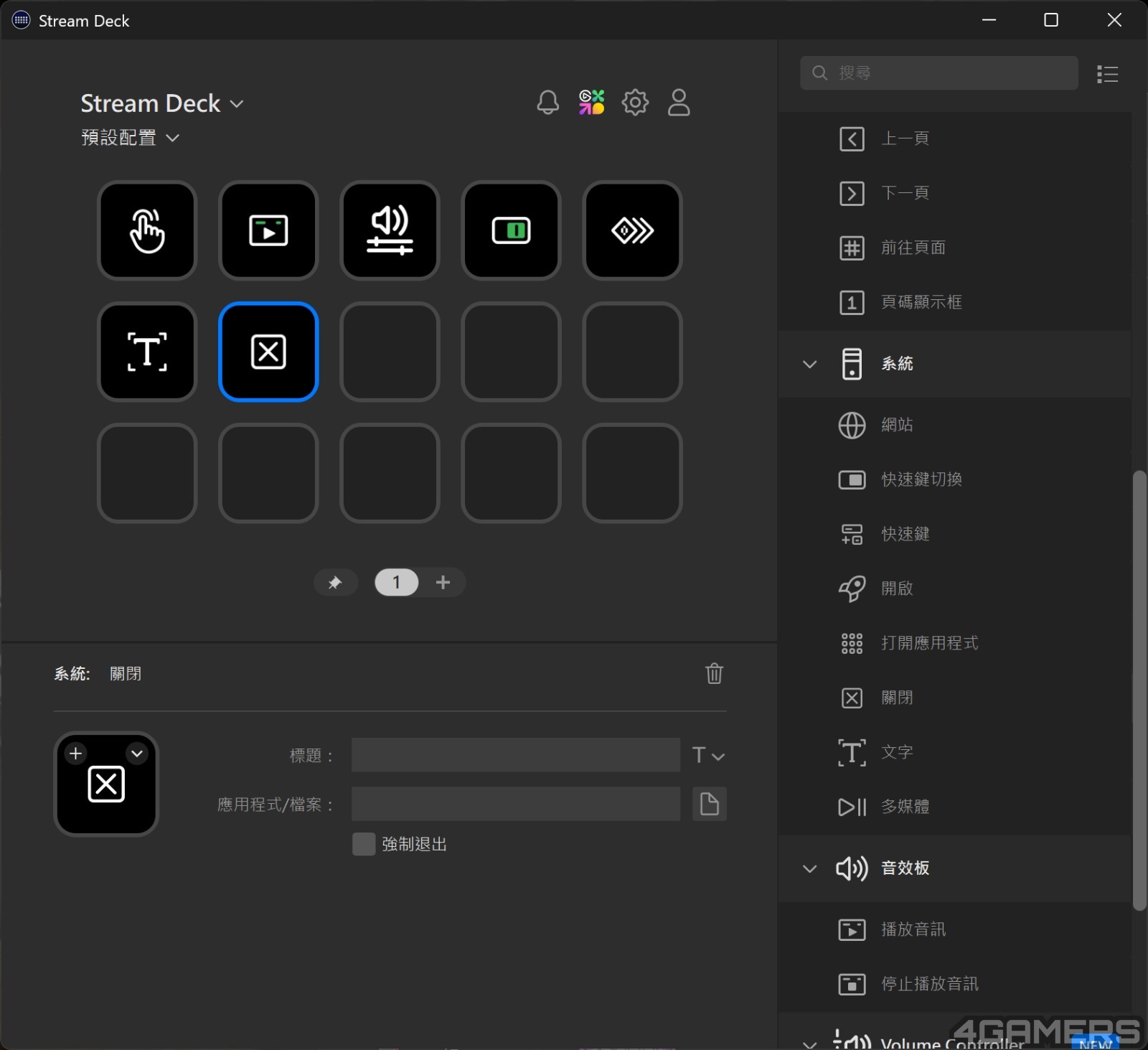1148x1050 pixels.
Task: Select the empty key right of the close key
Action: (x=390, y=352)
